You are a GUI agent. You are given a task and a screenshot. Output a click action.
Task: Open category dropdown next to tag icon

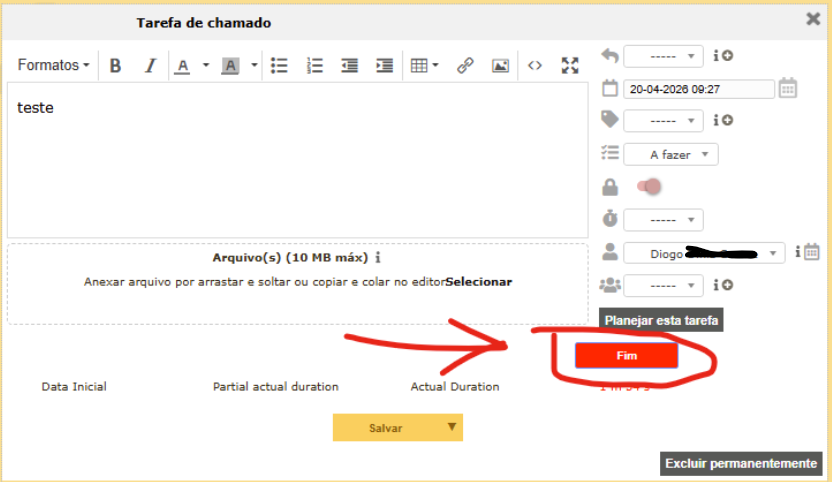663,121
